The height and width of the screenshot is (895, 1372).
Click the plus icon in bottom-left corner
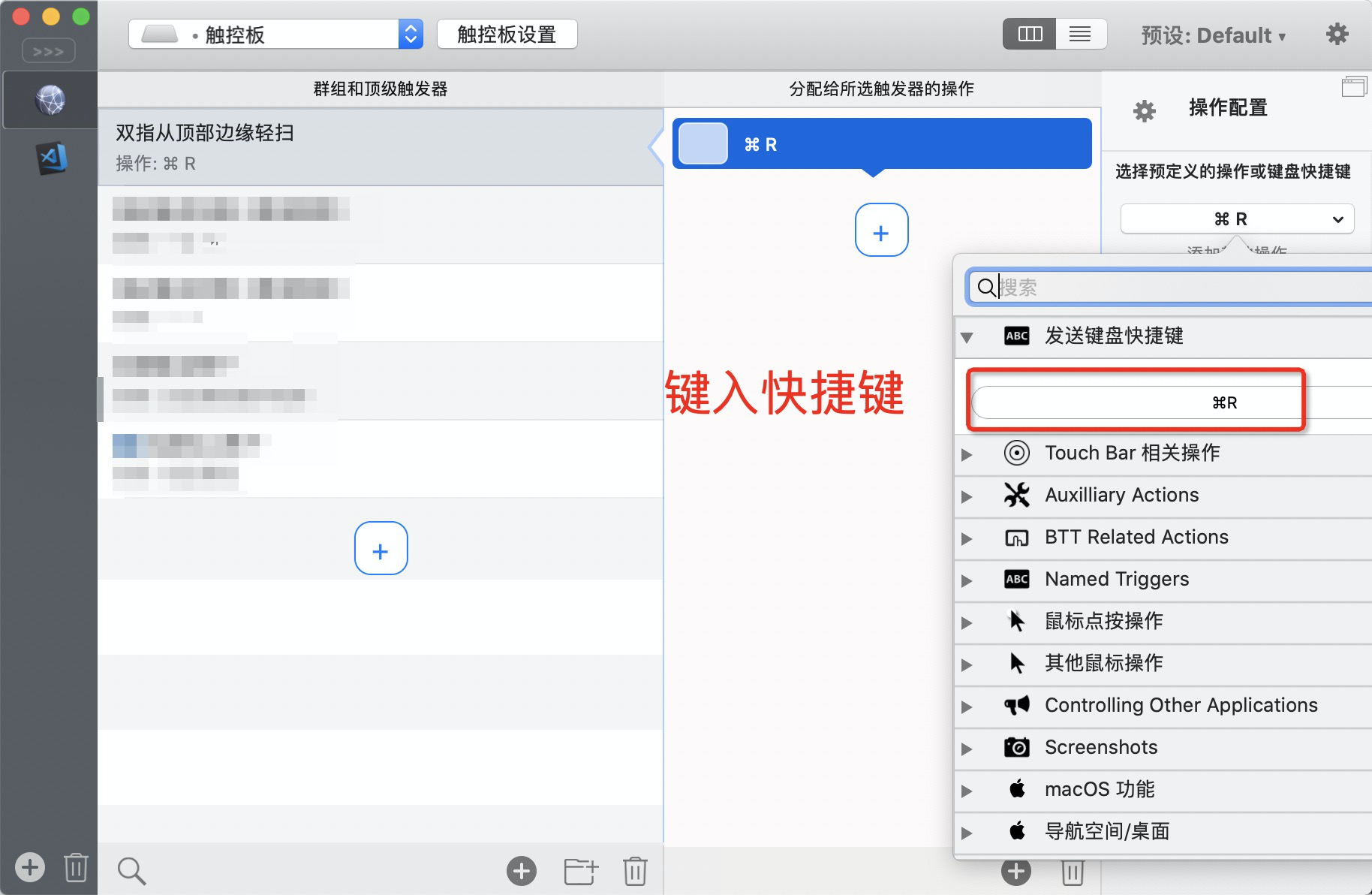pyautogui.click(x=29, y=866)
